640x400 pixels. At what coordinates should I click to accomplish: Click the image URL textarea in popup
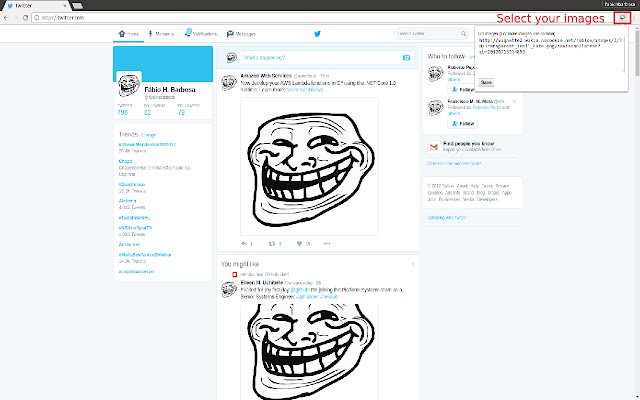coord(551,54)
